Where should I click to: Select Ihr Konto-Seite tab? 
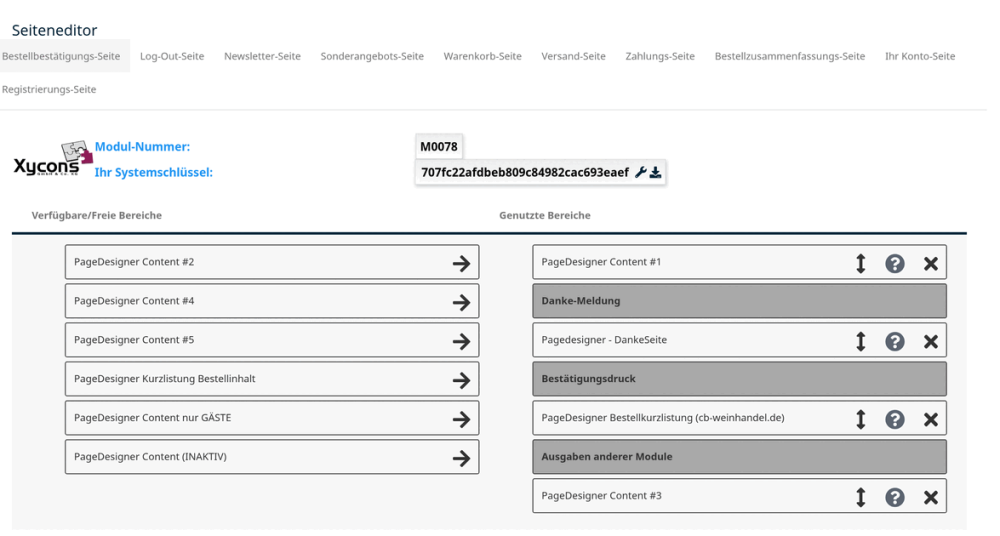point(920,56)
